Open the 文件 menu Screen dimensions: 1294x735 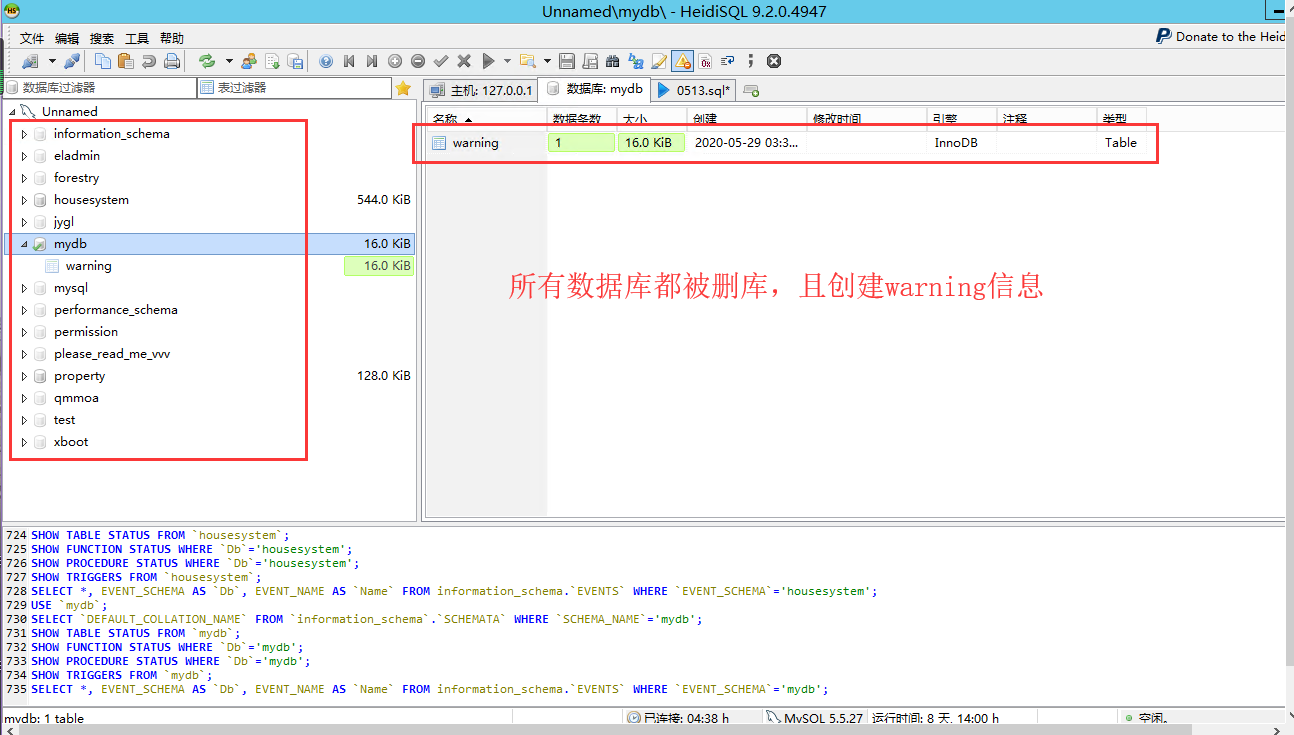click(32, 38)
